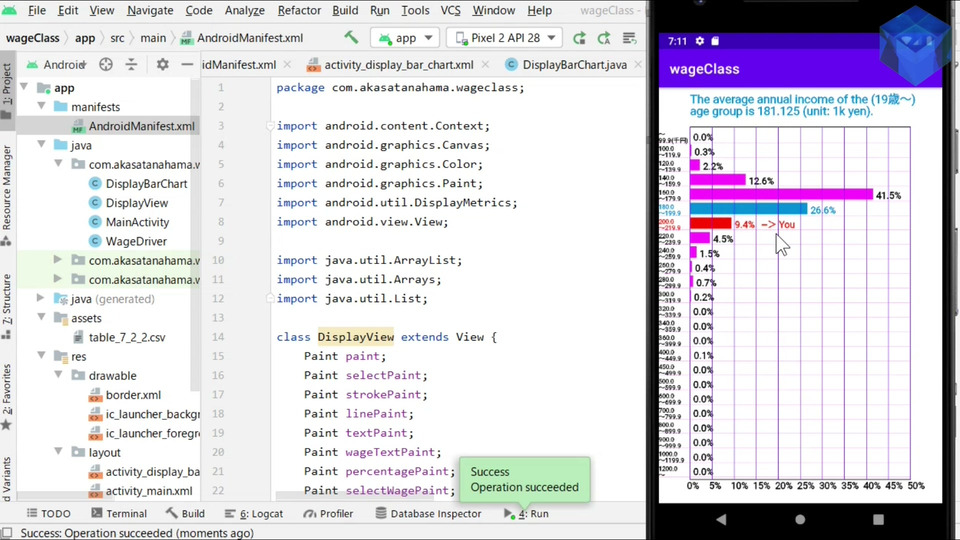Toggle the Structure tool window

7,298
